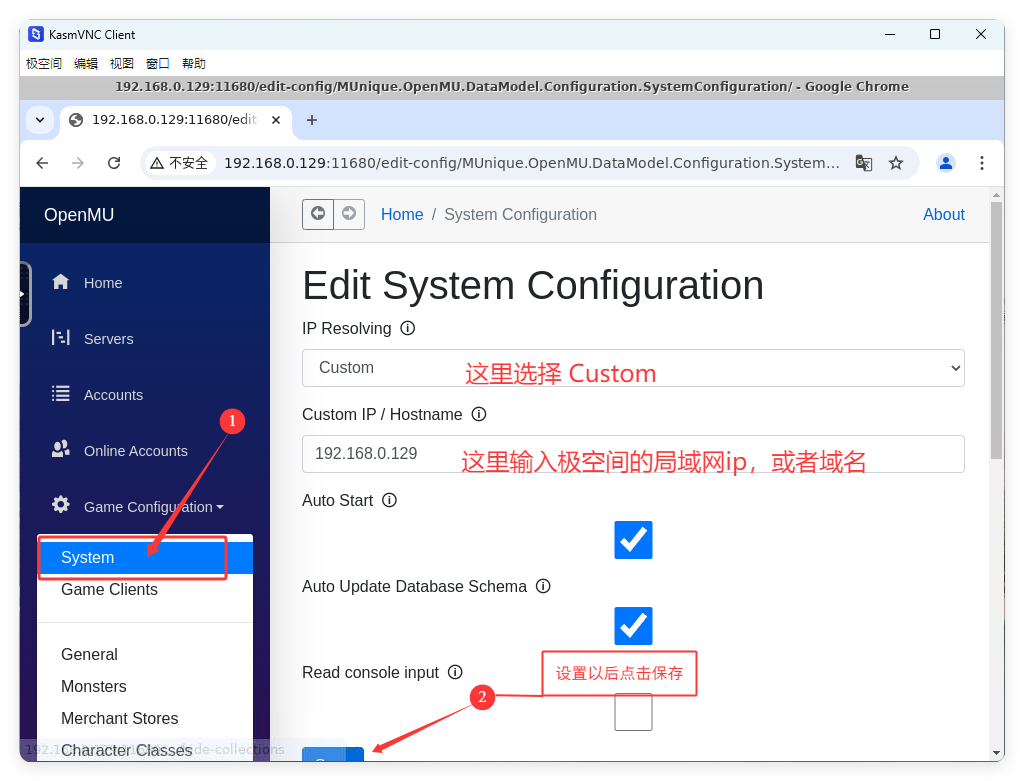Image resolution: width=1024 pixels, height=781 pixels.
Task: Uncheck the Auto Start checkbox
Action: click(633, 540)
